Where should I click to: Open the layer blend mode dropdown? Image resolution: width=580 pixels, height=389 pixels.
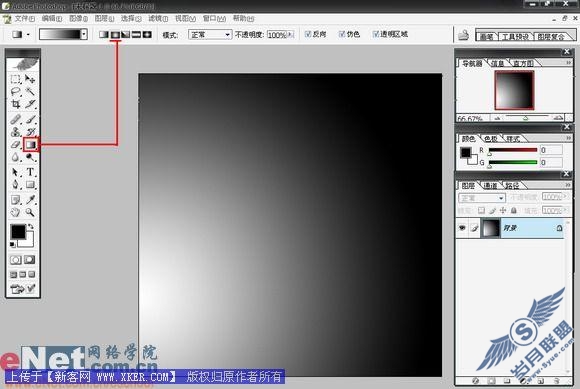[x=482, y=198]
